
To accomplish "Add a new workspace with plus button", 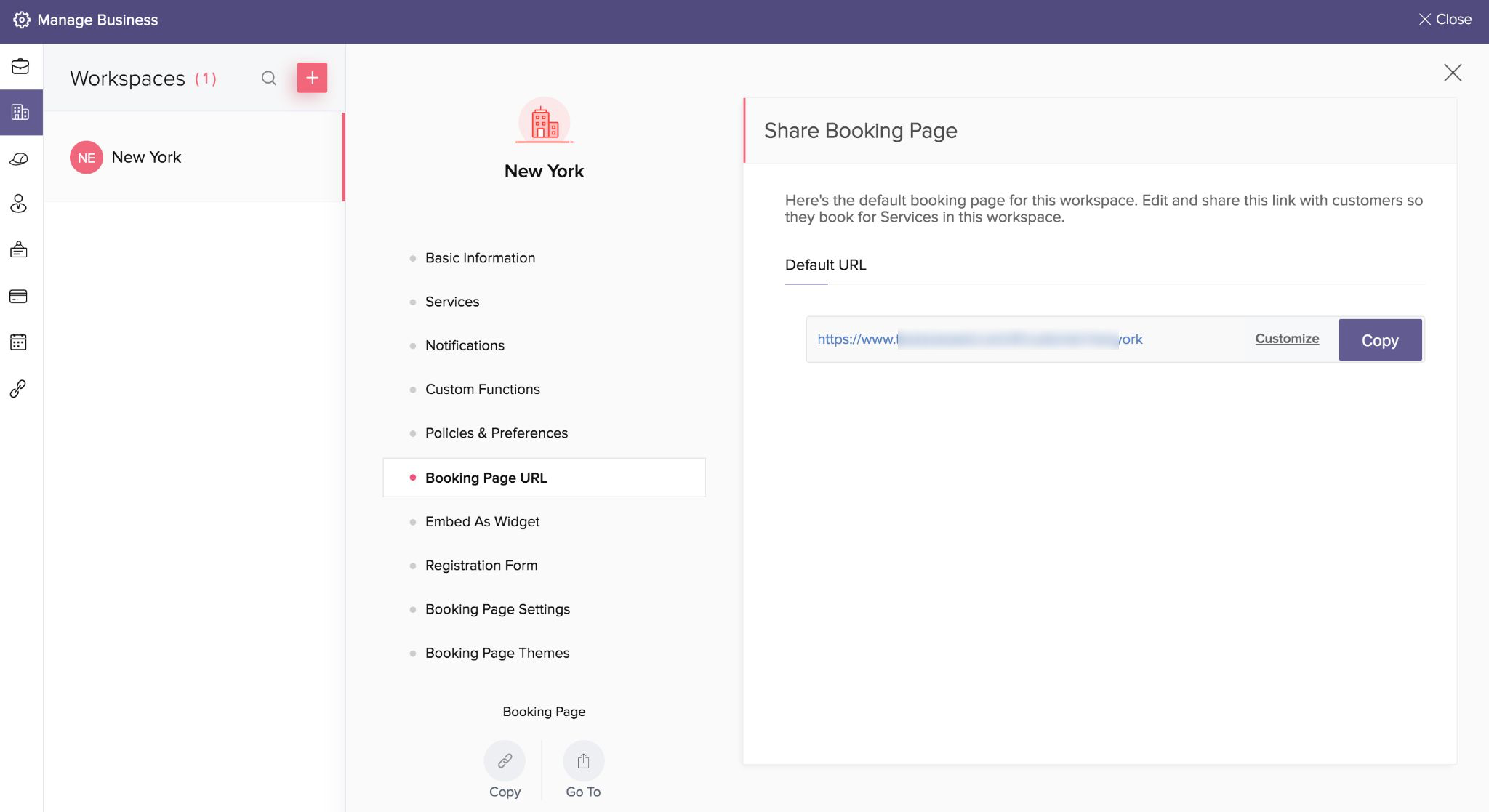I will (312, 78).
